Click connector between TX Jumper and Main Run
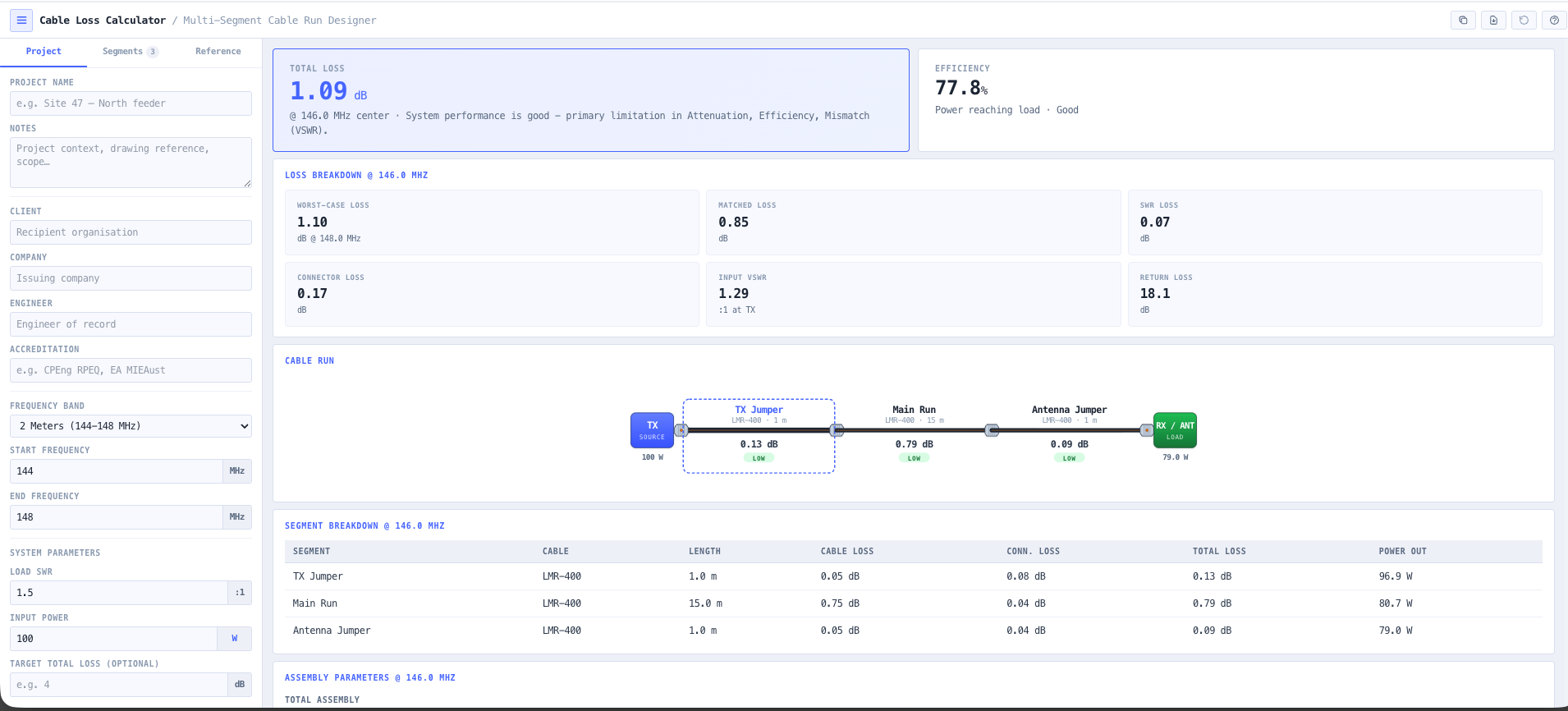The image size is (1568, 711). (837, 430)
